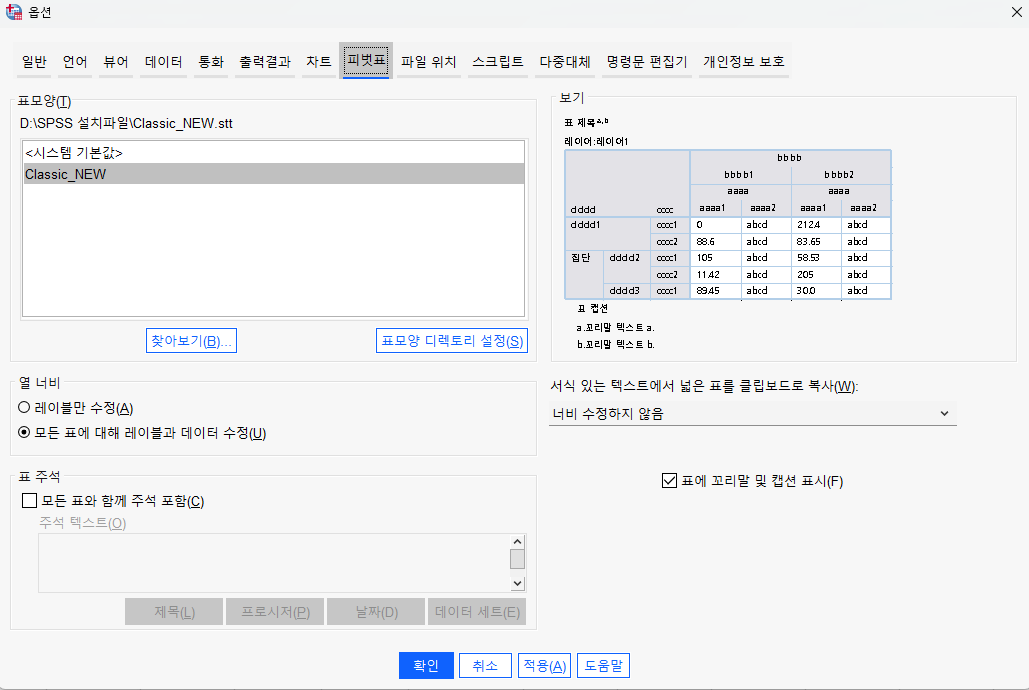Click the 도움말 button
The image size is (1029, 690).
603,666
